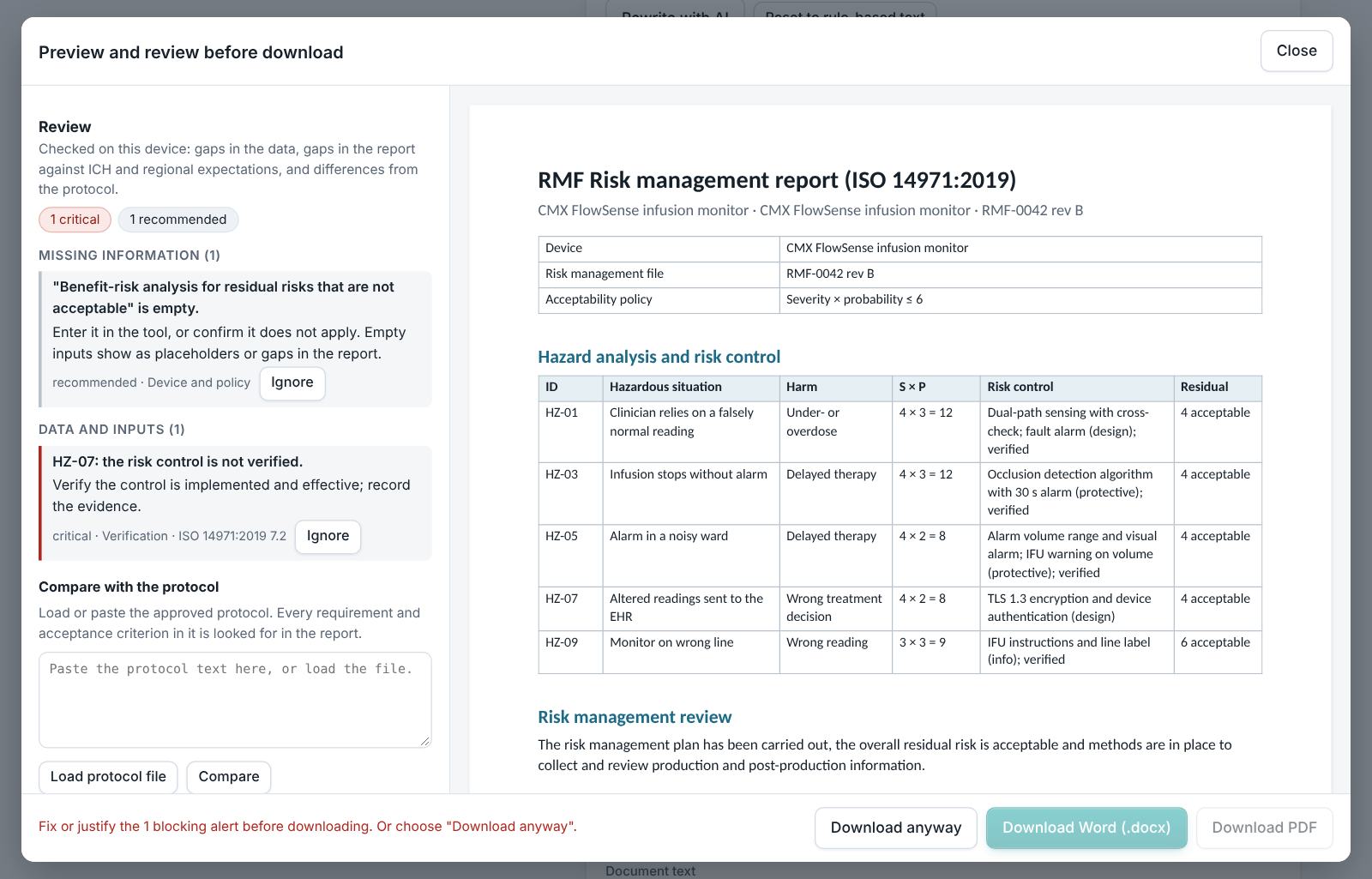
Task: Click 'Alarm in a noisy ward' cell
Action: pos(691,556)
